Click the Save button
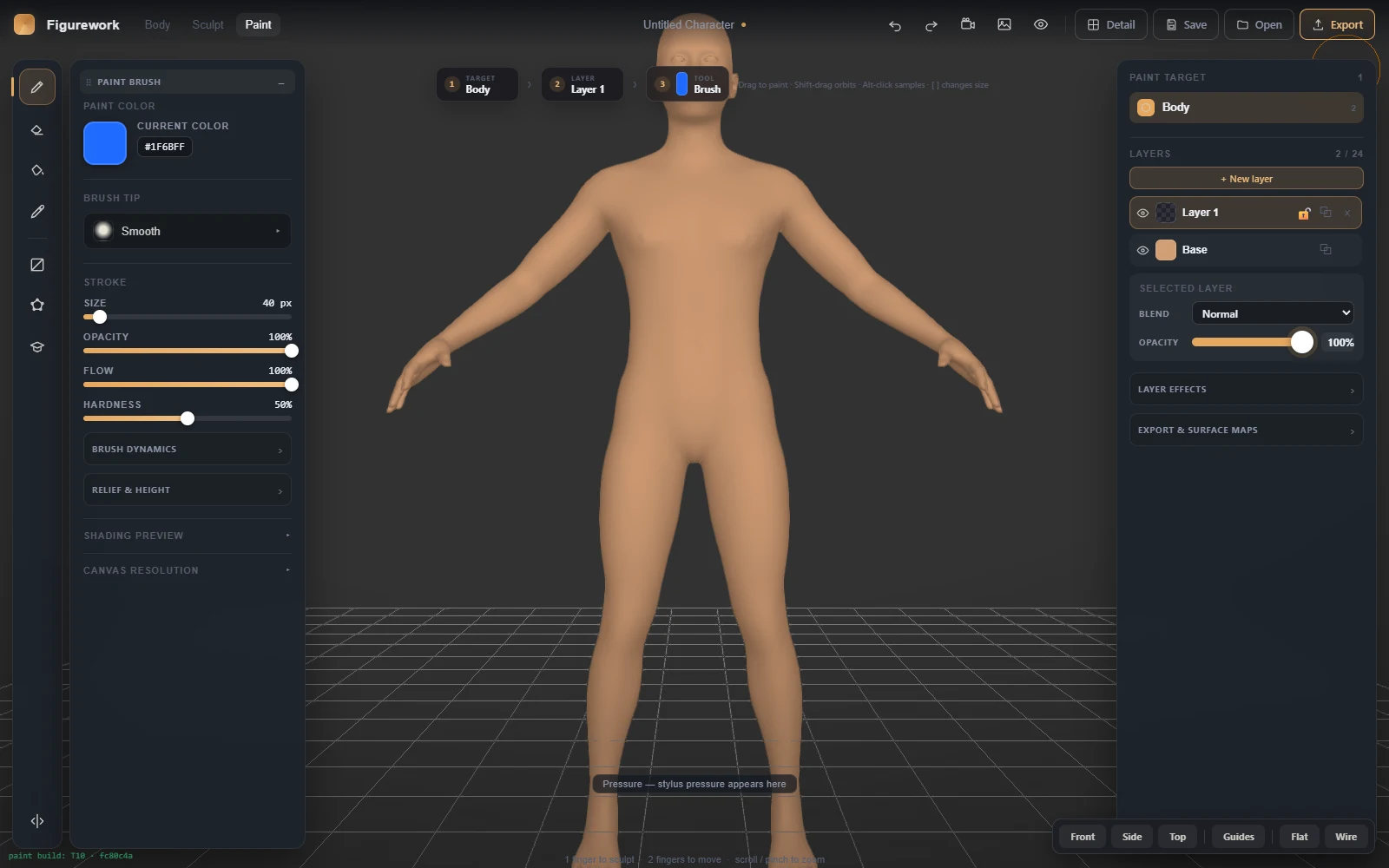 (1186, 24)
